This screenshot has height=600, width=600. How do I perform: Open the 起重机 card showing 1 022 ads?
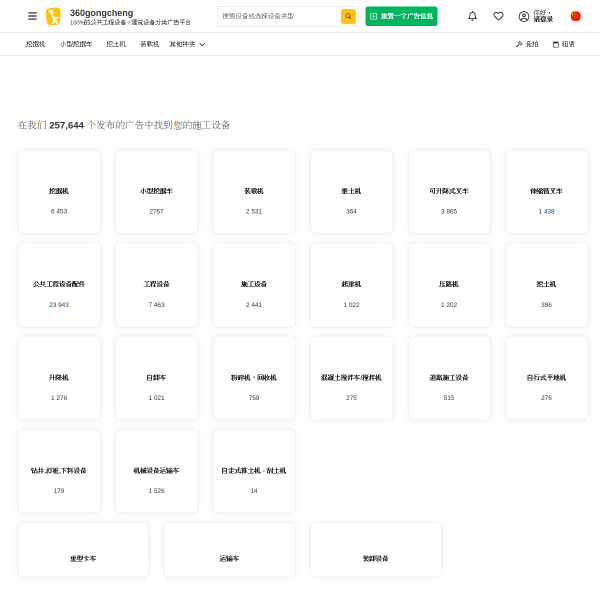coord(351,285)
